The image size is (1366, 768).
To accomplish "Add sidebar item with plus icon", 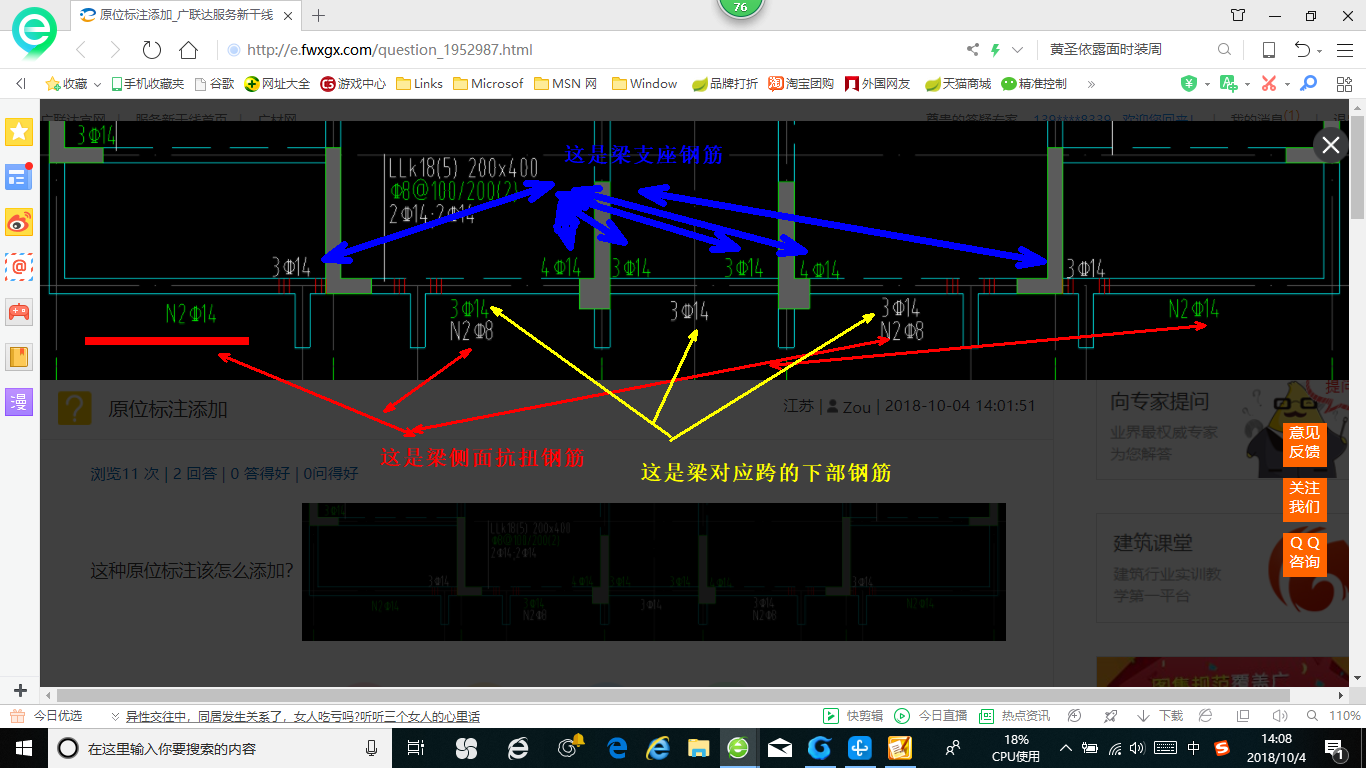I will [x=19, y=690].
